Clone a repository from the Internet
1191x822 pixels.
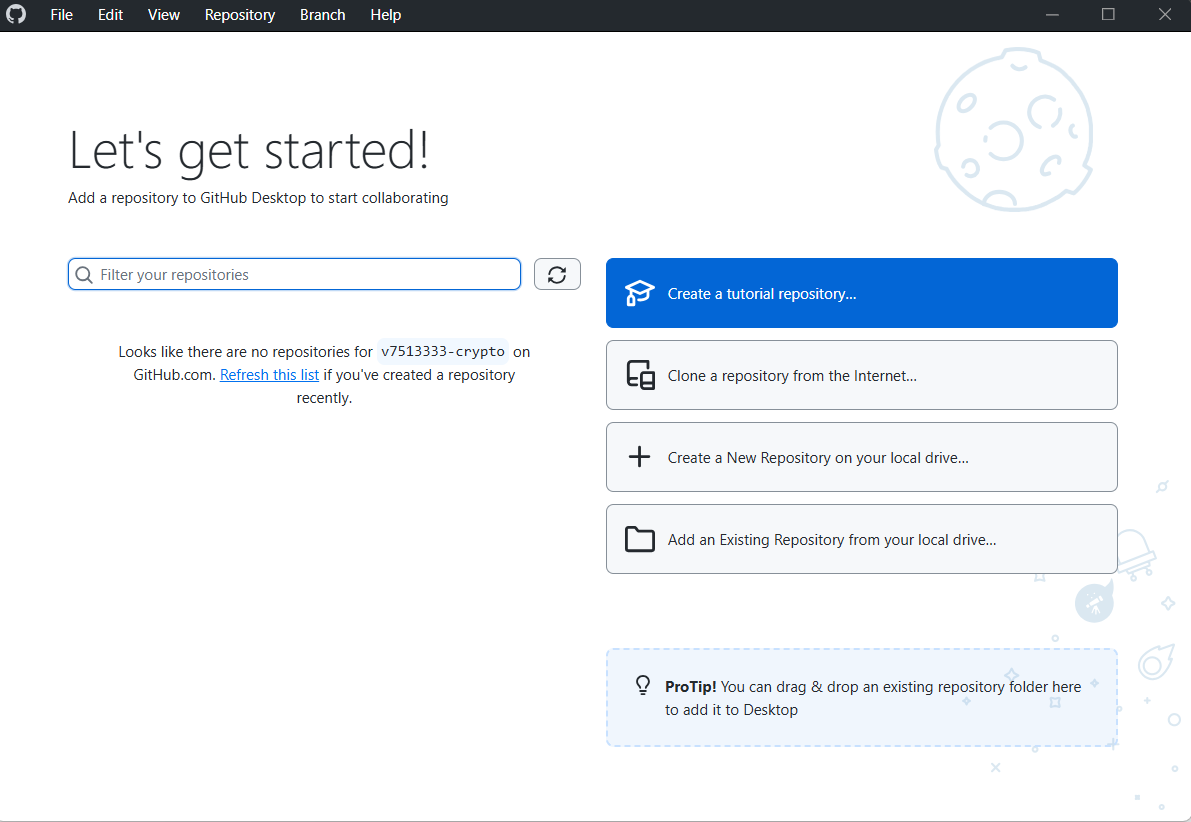[861, 375]
